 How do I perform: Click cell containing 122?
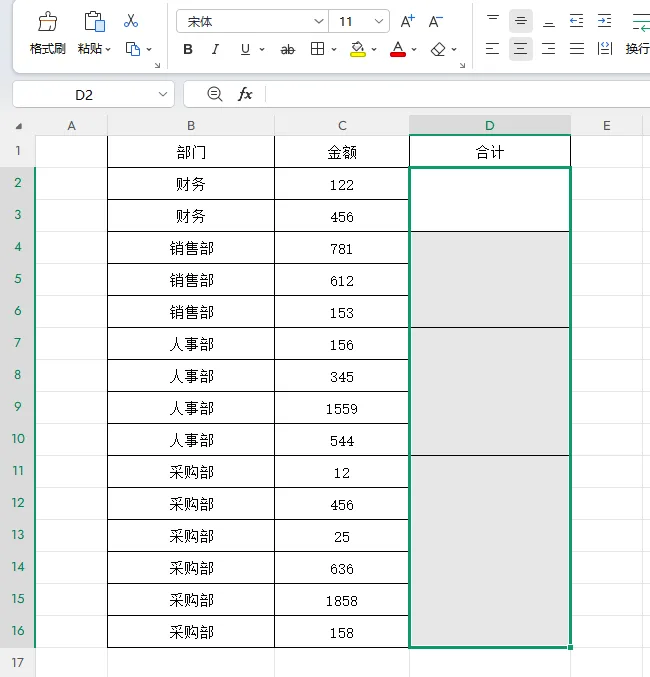point(342,184)
